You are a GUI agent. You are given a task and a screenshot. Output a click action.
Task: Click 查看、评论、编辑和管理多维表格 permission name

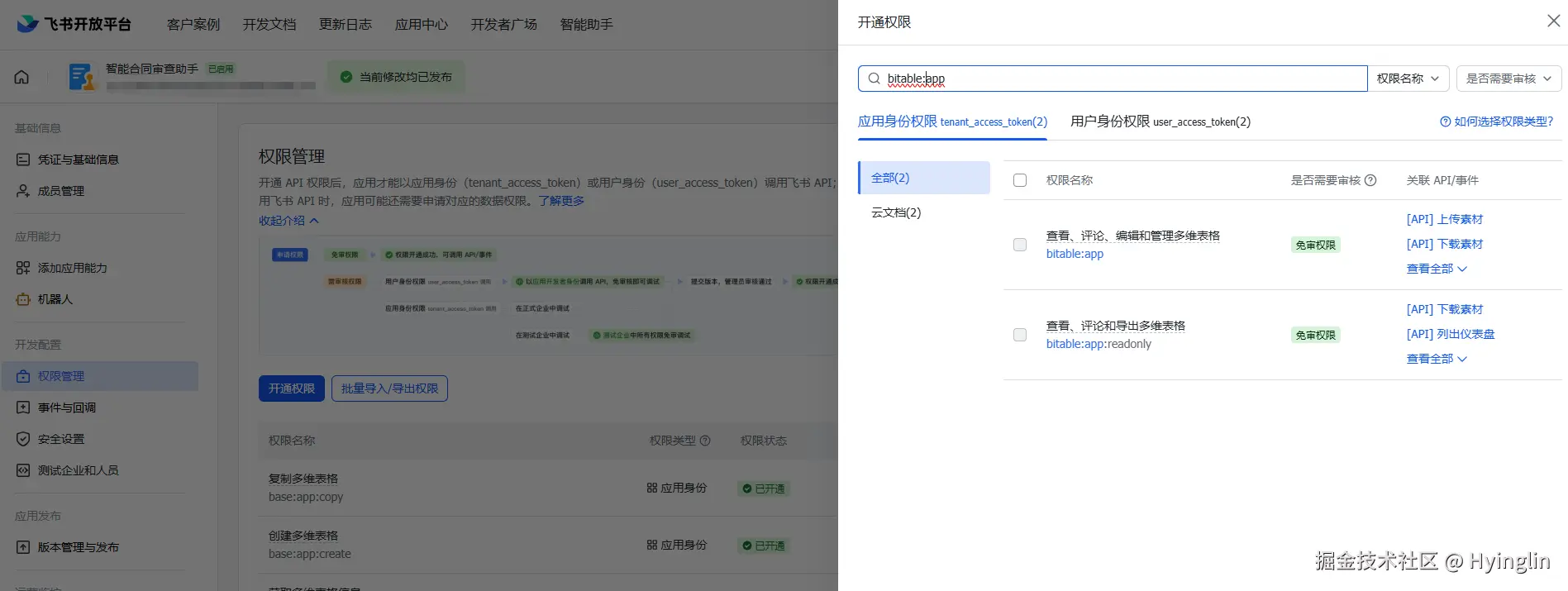[1133, 236]
